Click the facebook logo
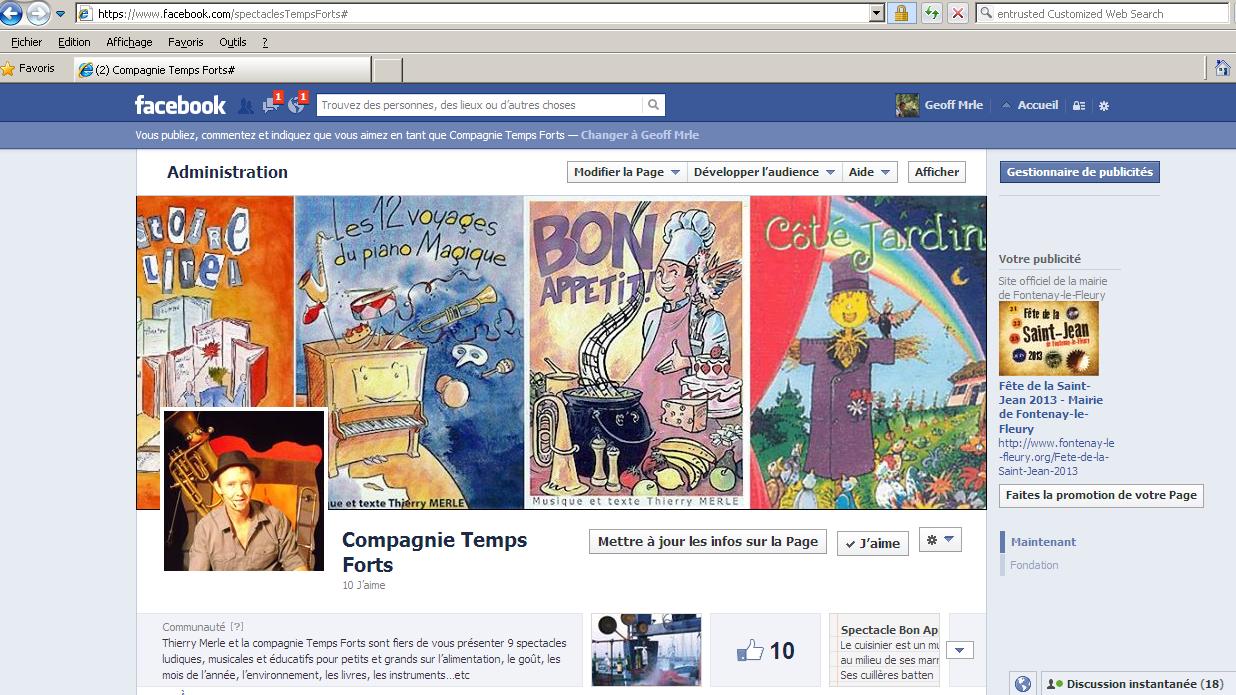 coord(181,105)
